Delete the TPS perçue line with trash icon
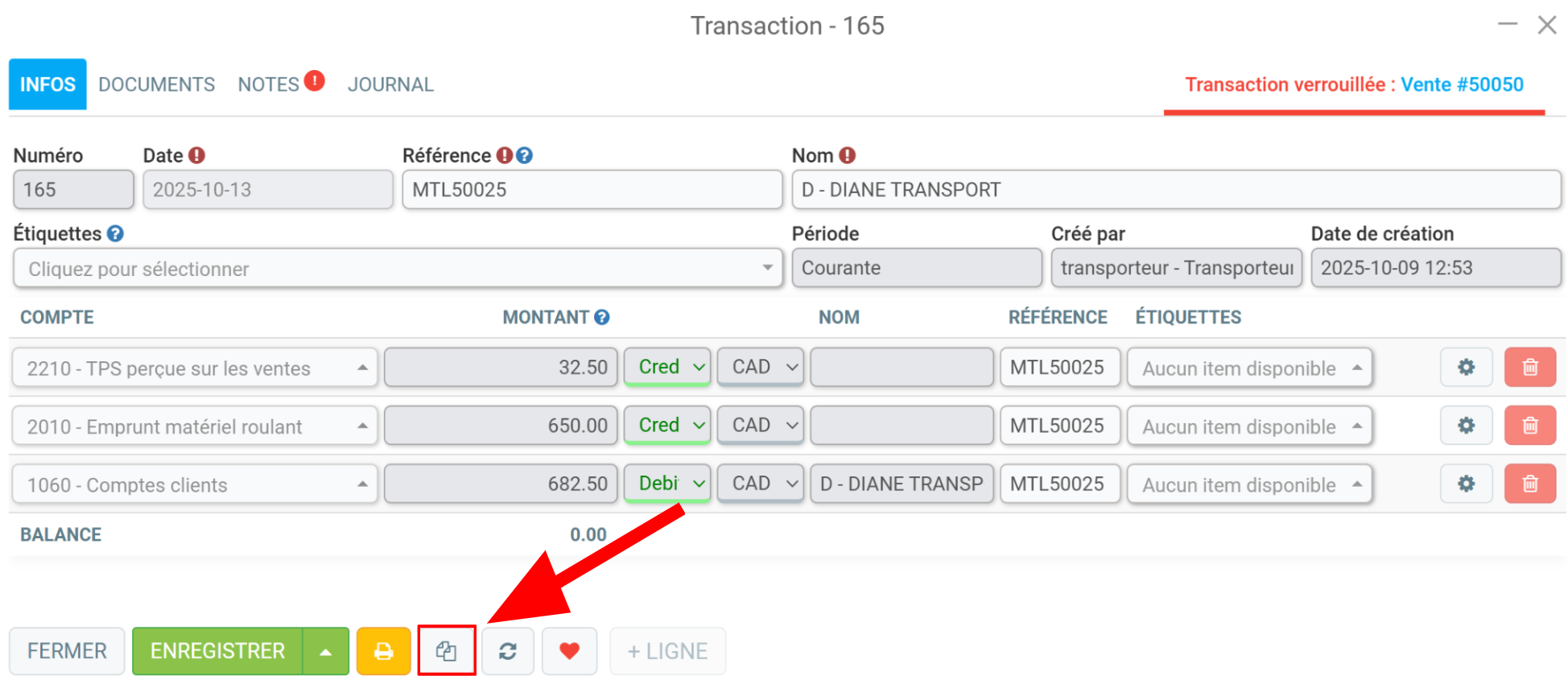 [x=1529, y=368]
